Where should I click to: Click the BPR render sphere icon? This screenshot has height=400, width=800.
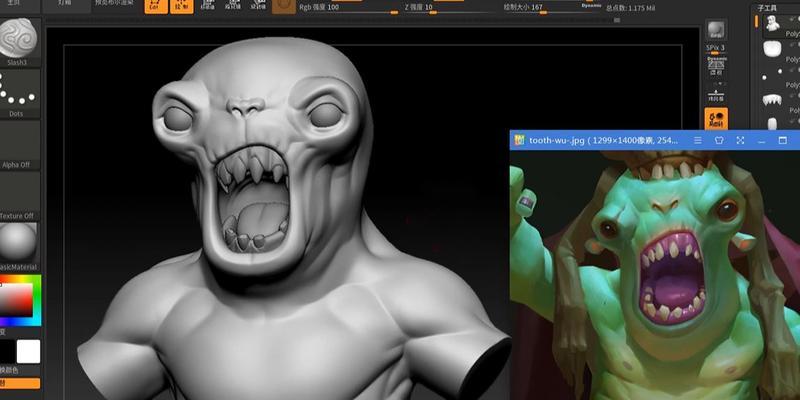pos(716,30)
